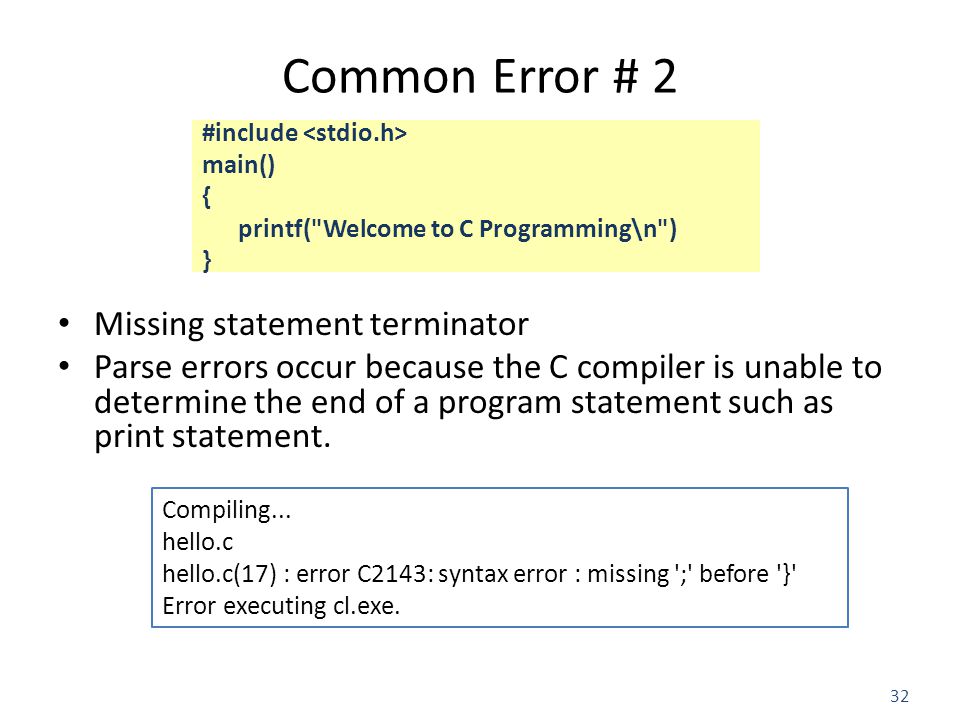Click the hello.c(17) line reference

click(219, 574)
